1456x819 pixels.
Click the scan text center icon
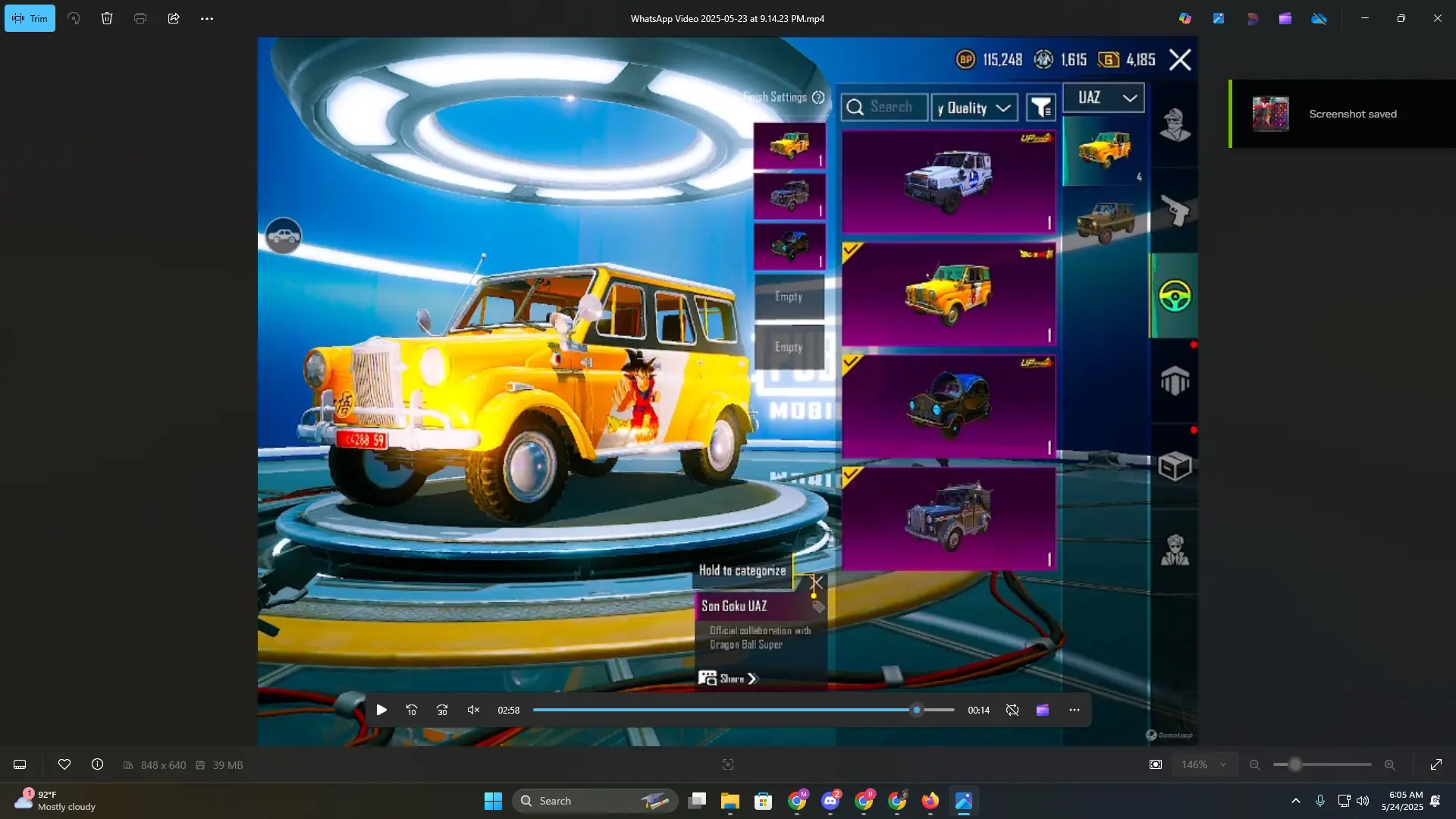pos(728,764)
